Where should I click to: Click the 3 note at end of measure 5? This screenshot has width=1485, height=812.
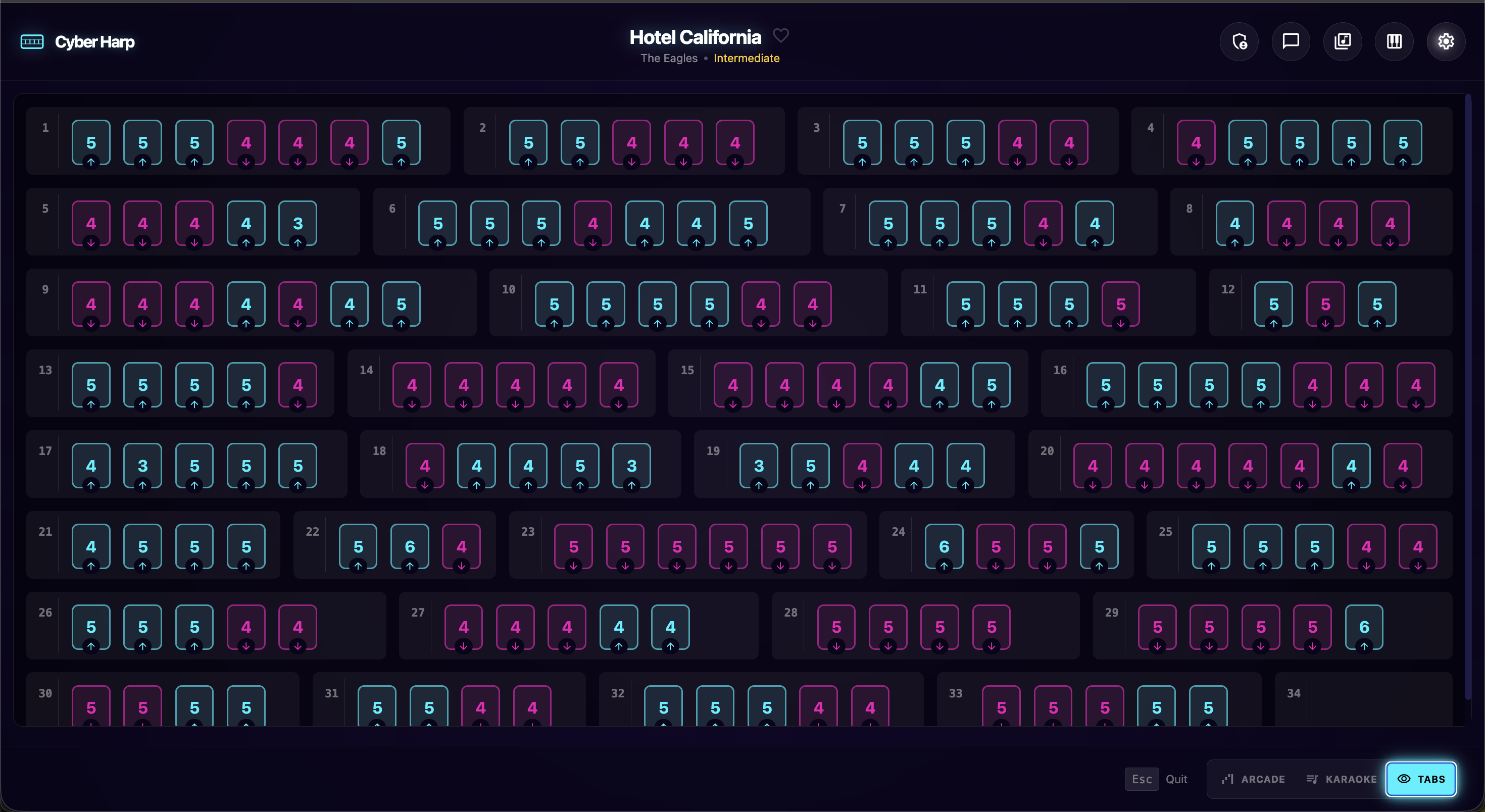[298, 224]
